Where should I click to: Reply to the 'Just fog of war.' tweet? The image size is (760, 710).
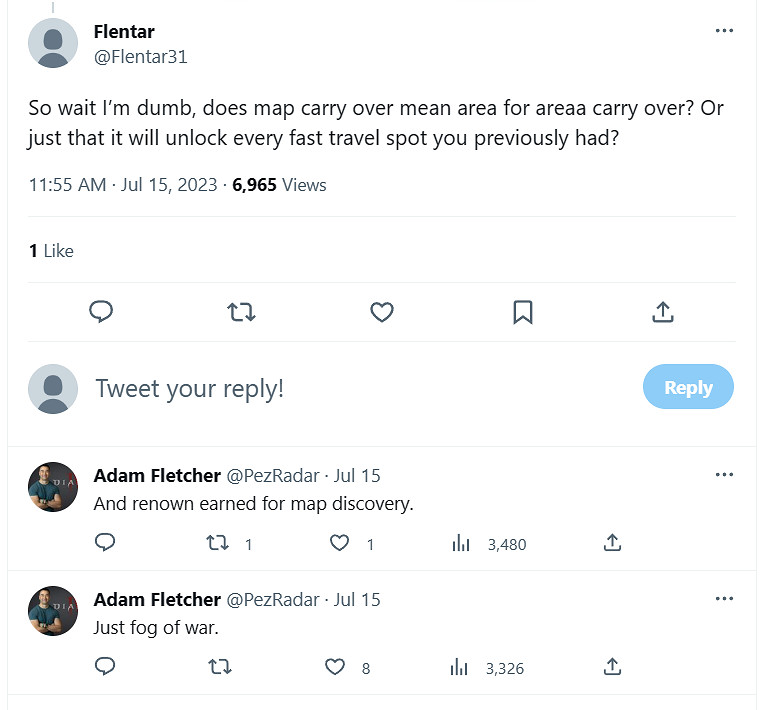tap(104, 667)
